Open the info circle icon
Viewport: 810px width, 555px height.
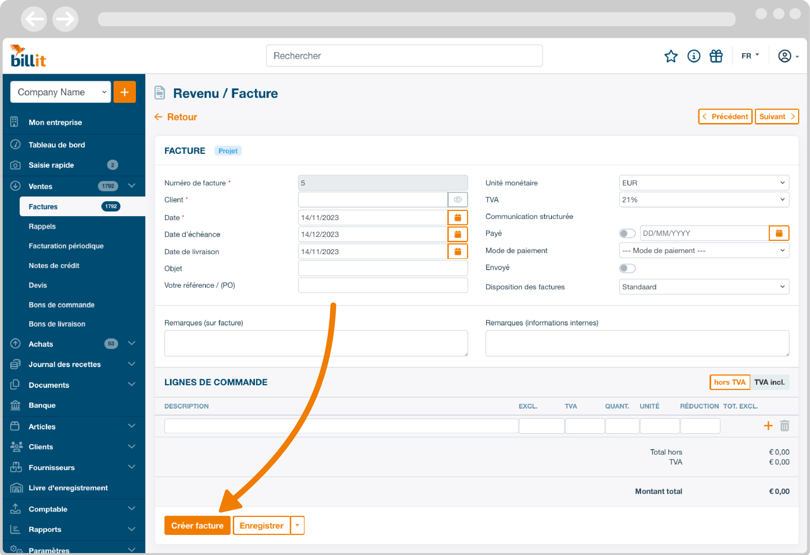click(693, 56)
